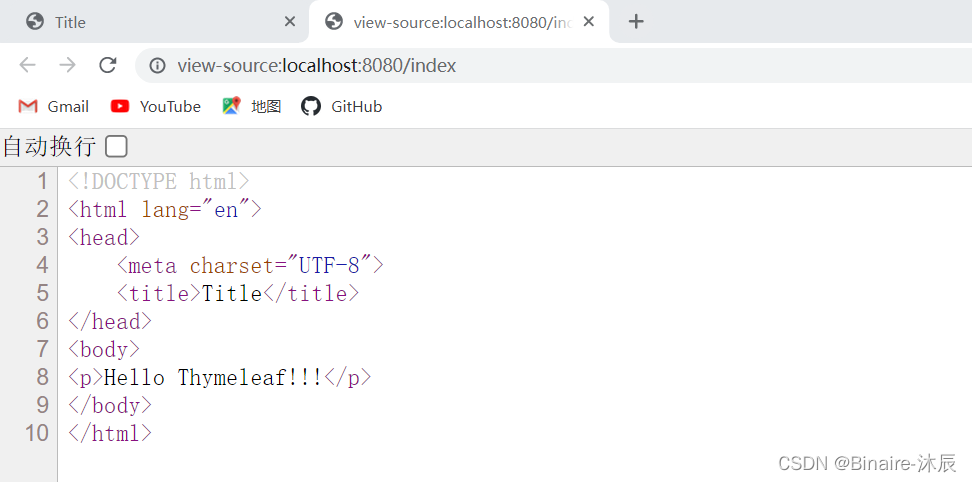Open a new browser tab
The width and height of the screenshot is (972, 482).
(636, 21)
